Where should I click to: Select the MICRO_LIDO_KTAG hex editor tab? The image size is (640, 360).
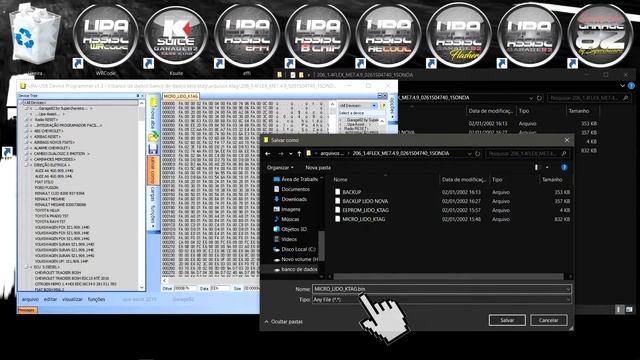pos(181,96)
